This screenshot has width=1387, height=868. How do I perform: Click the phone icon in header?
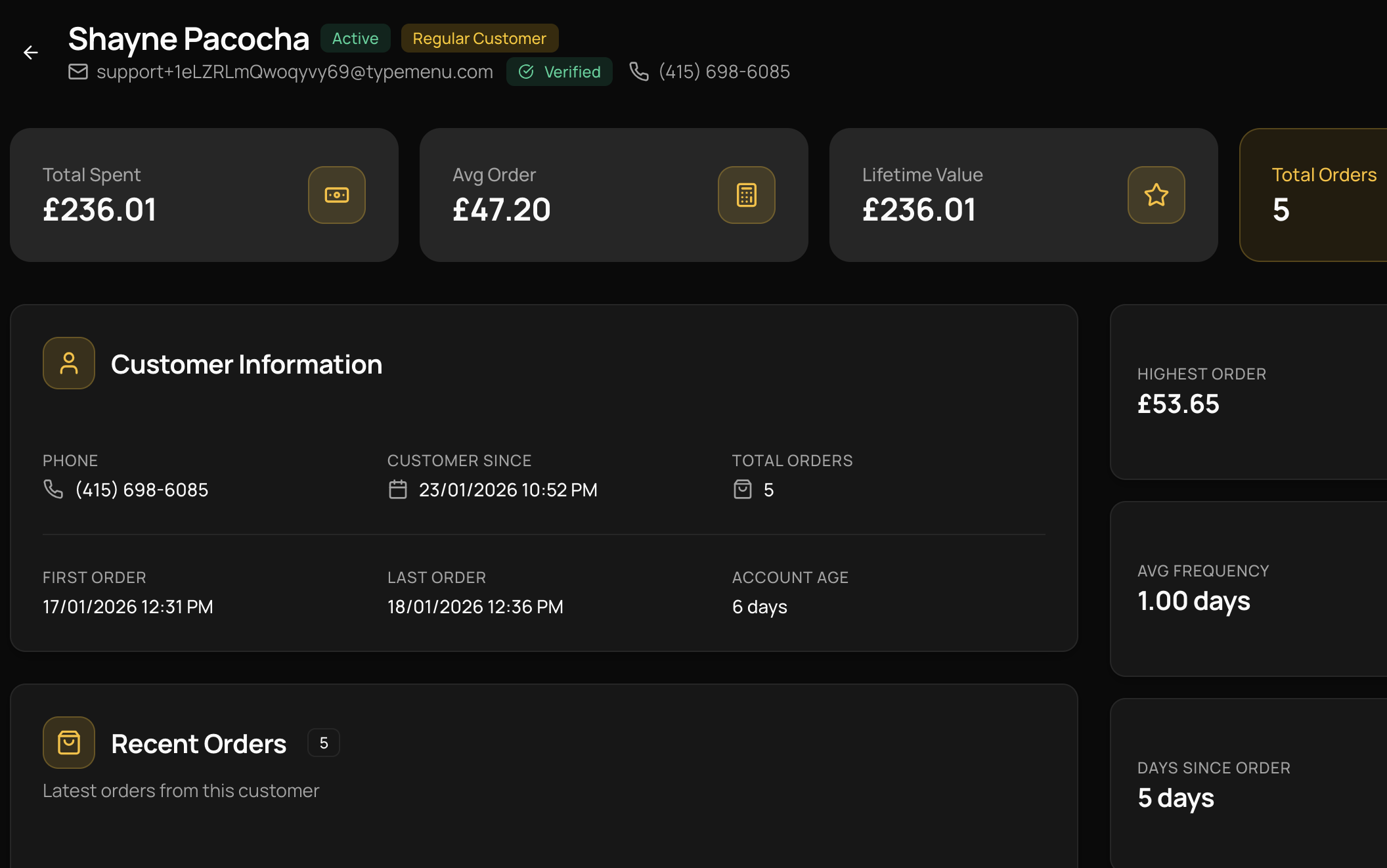[x=638, y=72]
